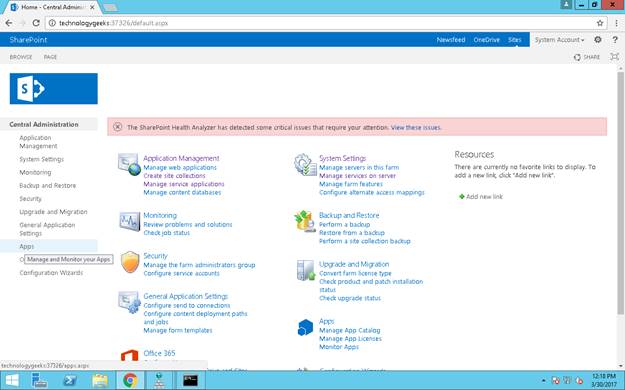Select Monitoring in the left navigation
Viewport: 625px width, 390px height.
click(35, 172)
